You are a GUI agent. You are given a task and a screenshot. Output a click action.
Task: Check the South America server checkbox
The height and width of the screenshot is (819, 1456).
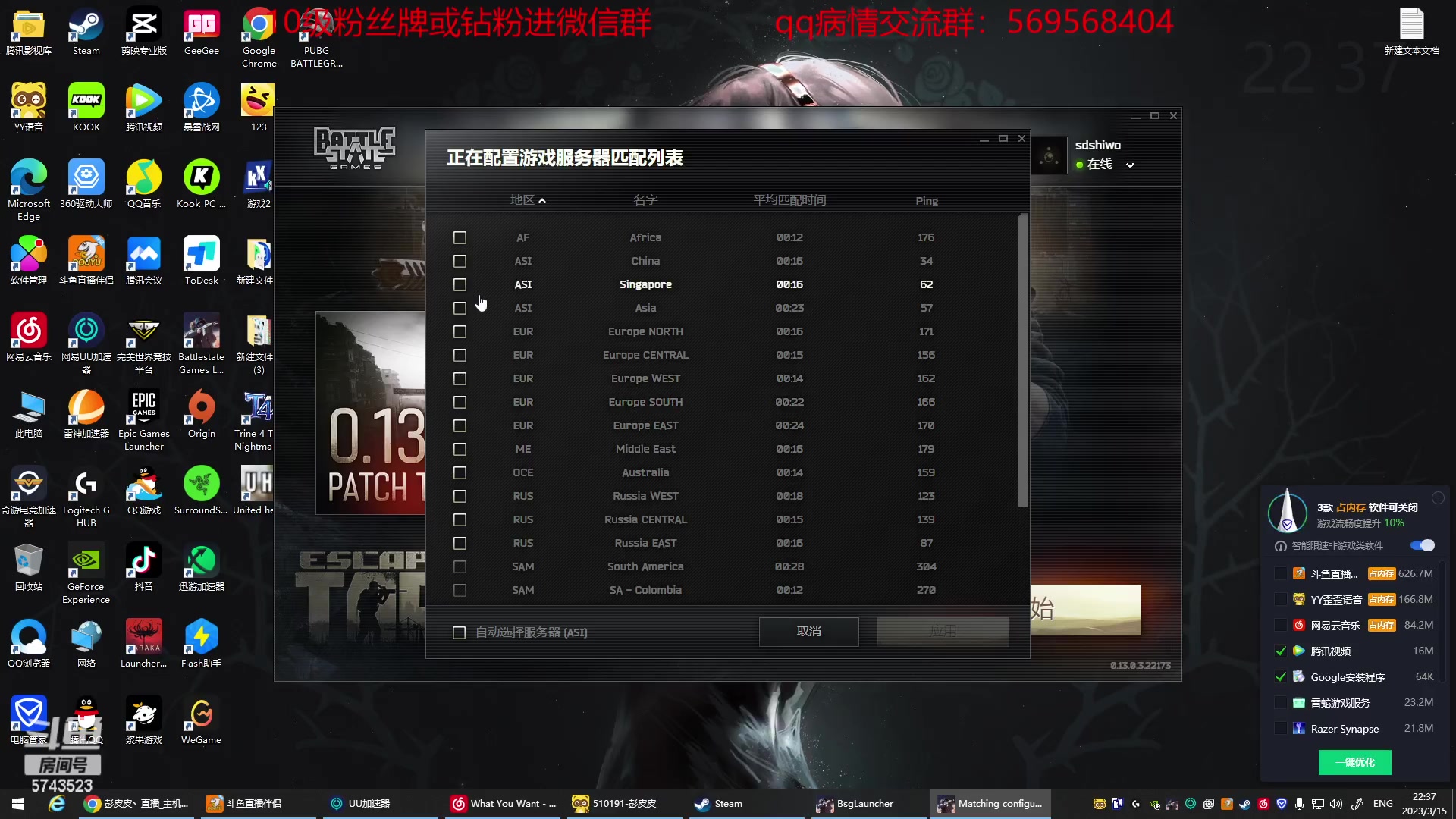click(460, 567)
